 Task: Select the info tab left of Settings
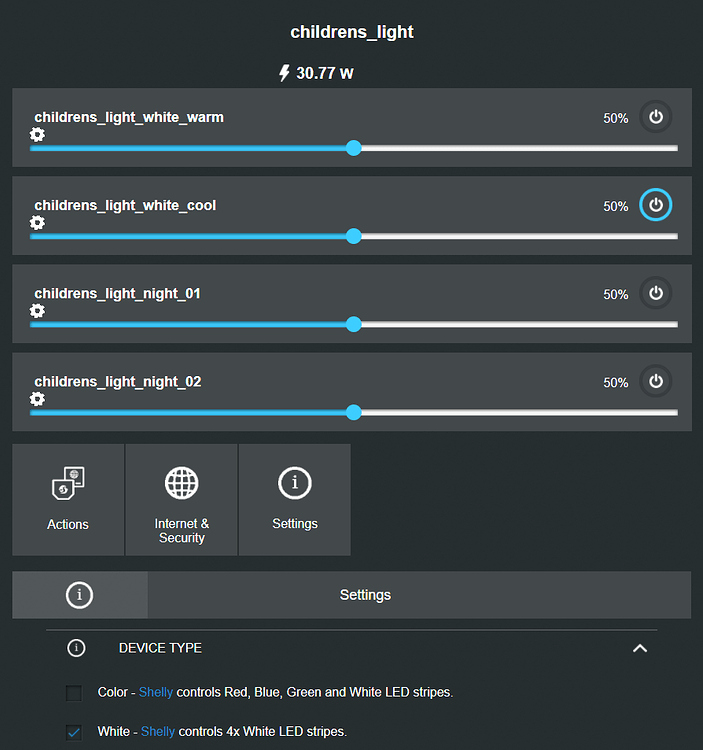(79, 595)
